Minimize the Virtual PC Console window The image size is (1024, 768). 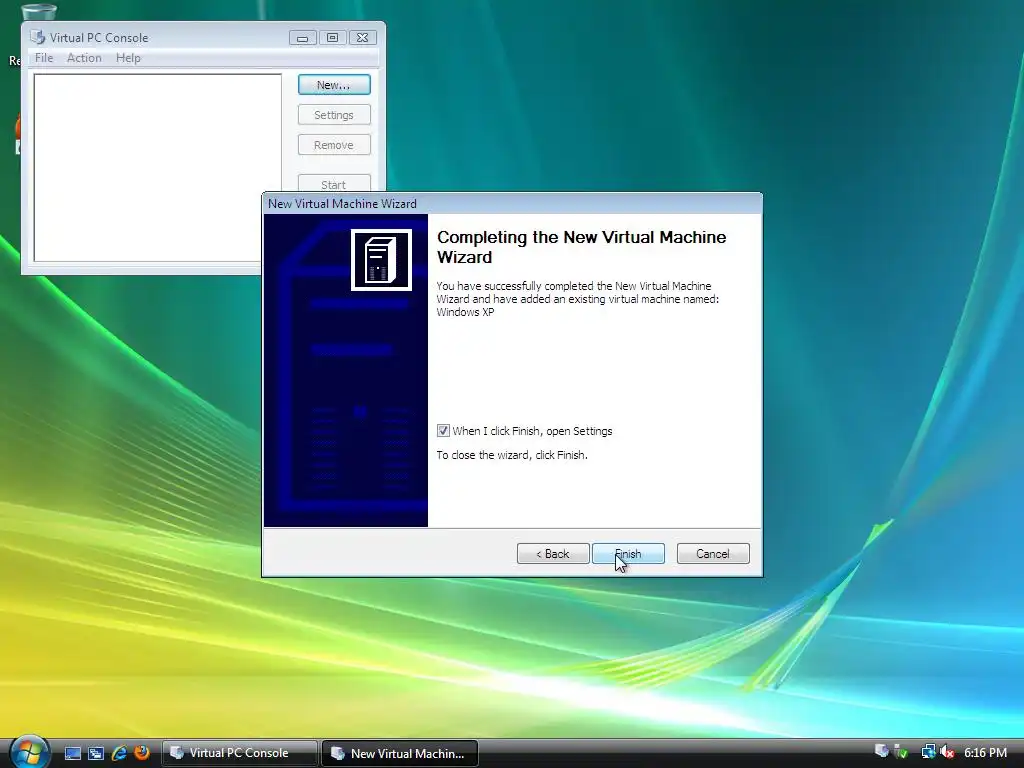302,38
